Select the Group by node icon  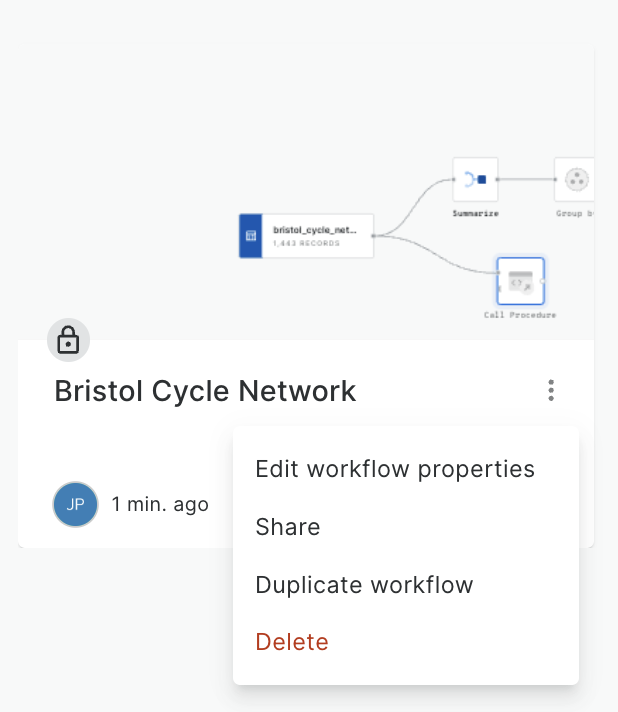click(575, 180)
